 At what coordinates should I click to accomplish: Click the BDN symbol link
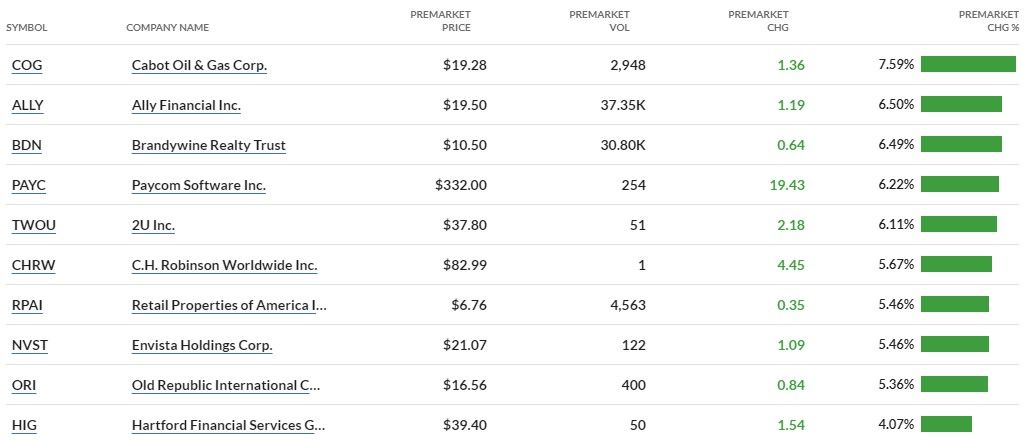(26, 145)
